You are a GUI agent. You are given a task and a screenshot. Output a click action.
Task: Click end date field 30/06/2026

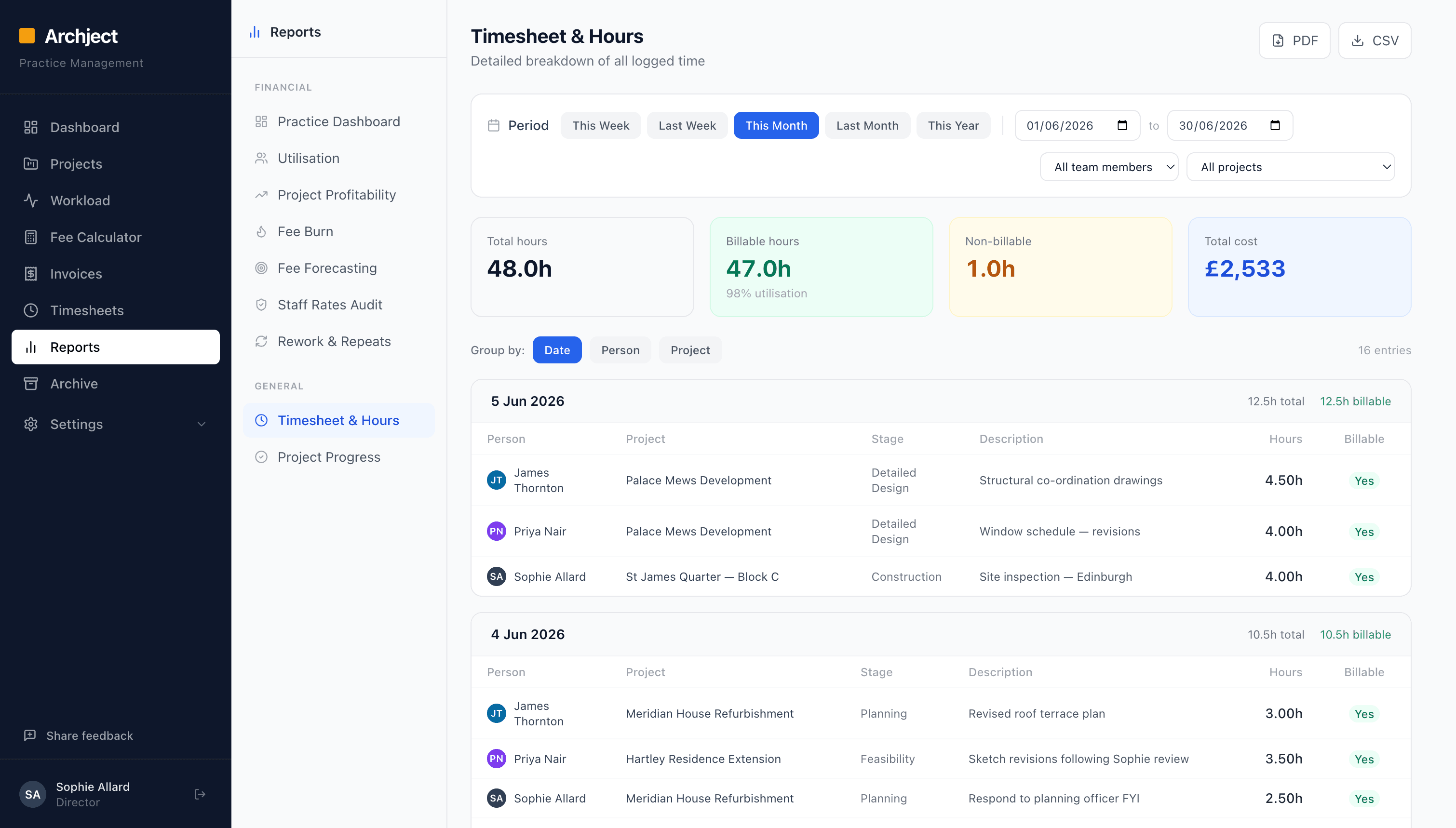click(1229, 125)
